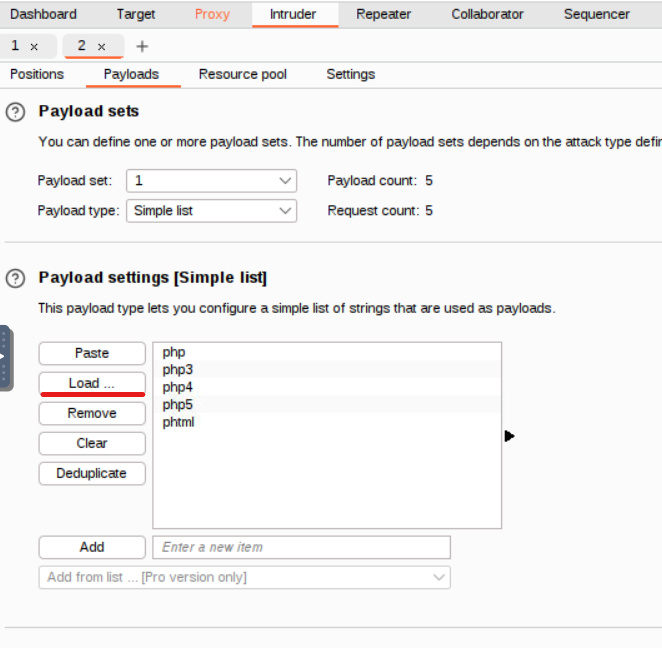Image resolution: width=662 pixels, height=648 pixels.
Task: Close Intruder tab 2
Action: pos(101,47)
